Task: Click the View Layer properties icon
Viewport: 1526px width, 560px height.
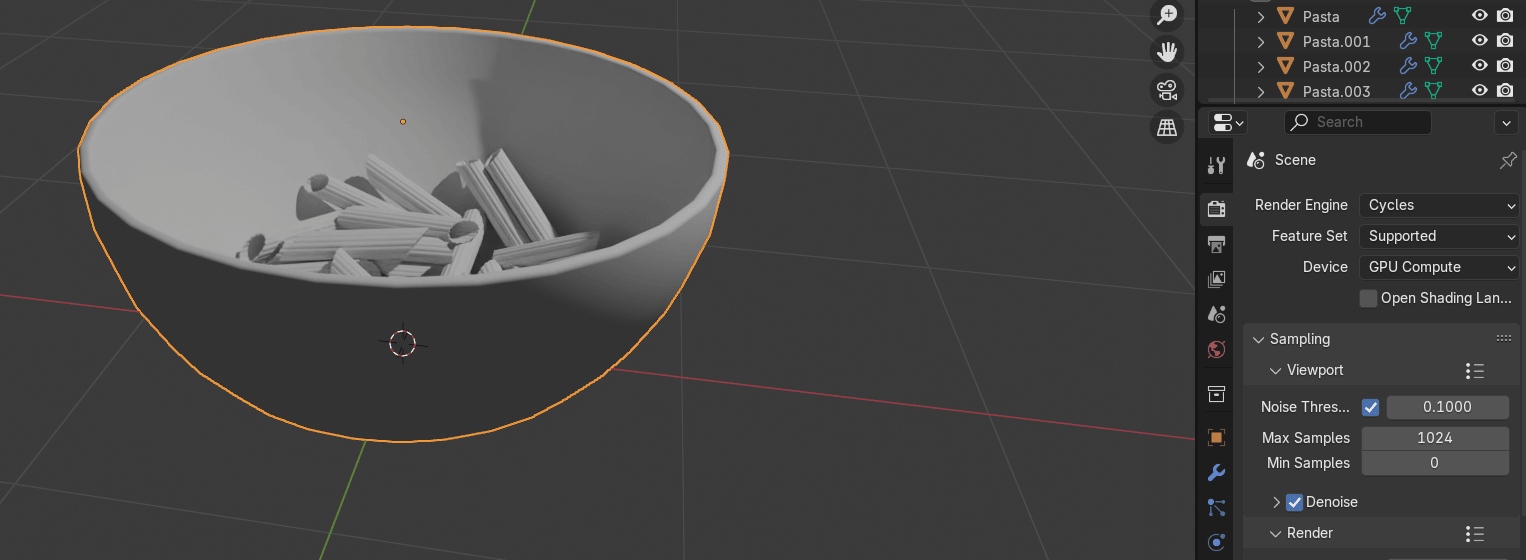Action: pyautogui.click(x=1216, y=279)
